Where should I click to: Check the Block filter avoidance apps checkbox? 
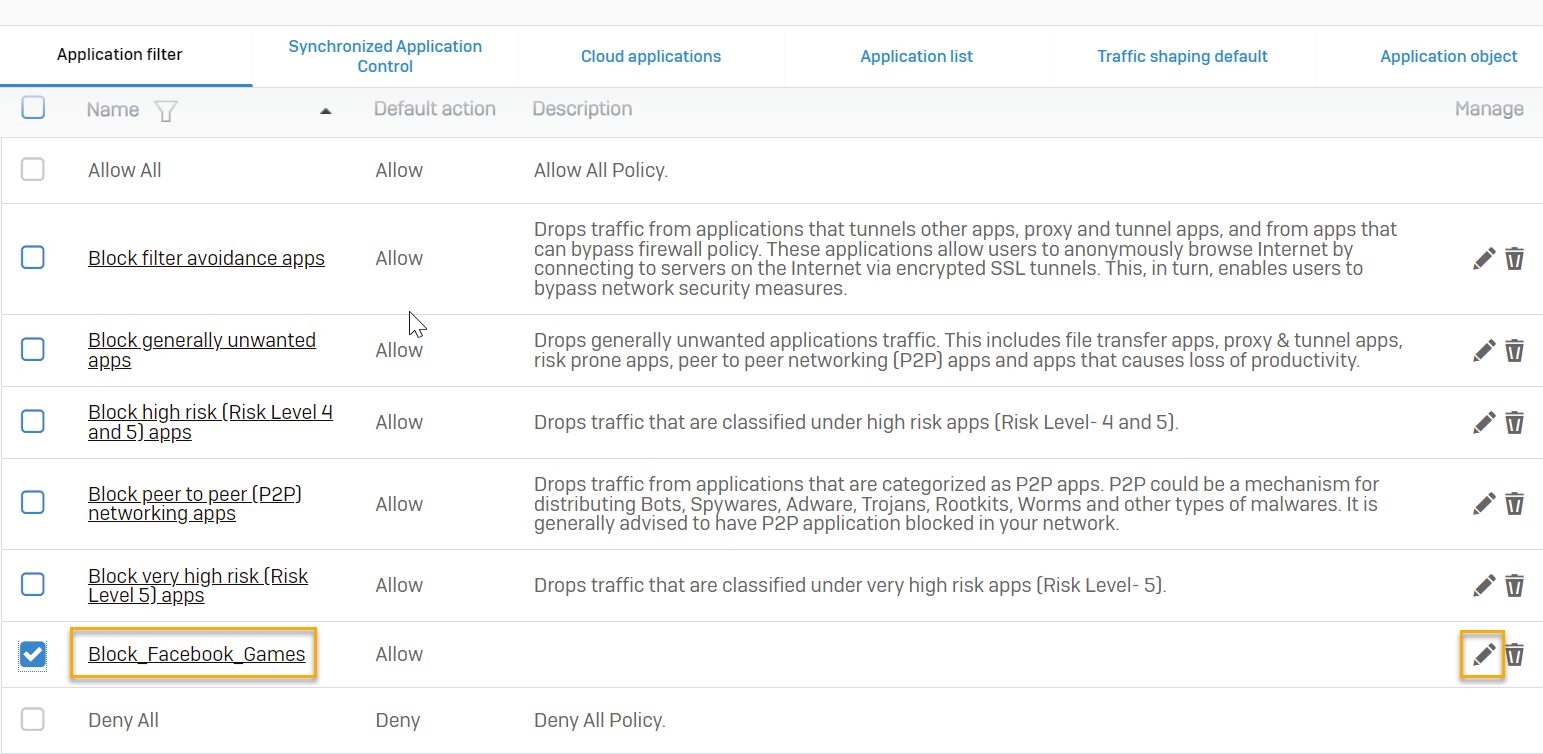pyautogui.click(x=33, y=258)
